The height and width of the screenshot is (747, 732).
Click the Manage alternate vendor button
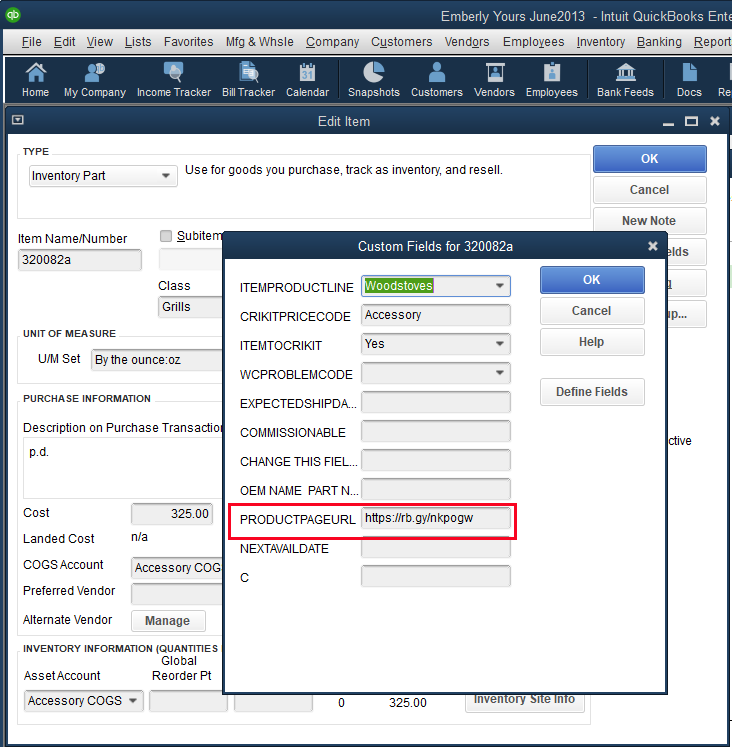pyautogui.click(x=167, y=621)
